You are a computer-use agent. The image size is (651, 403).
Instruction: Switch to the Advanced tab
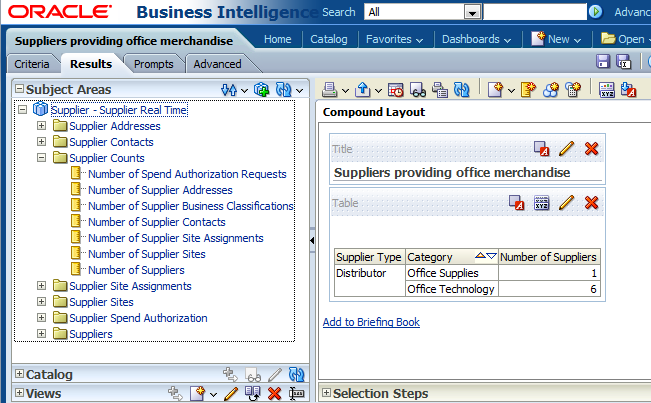(x=217, y=64)
